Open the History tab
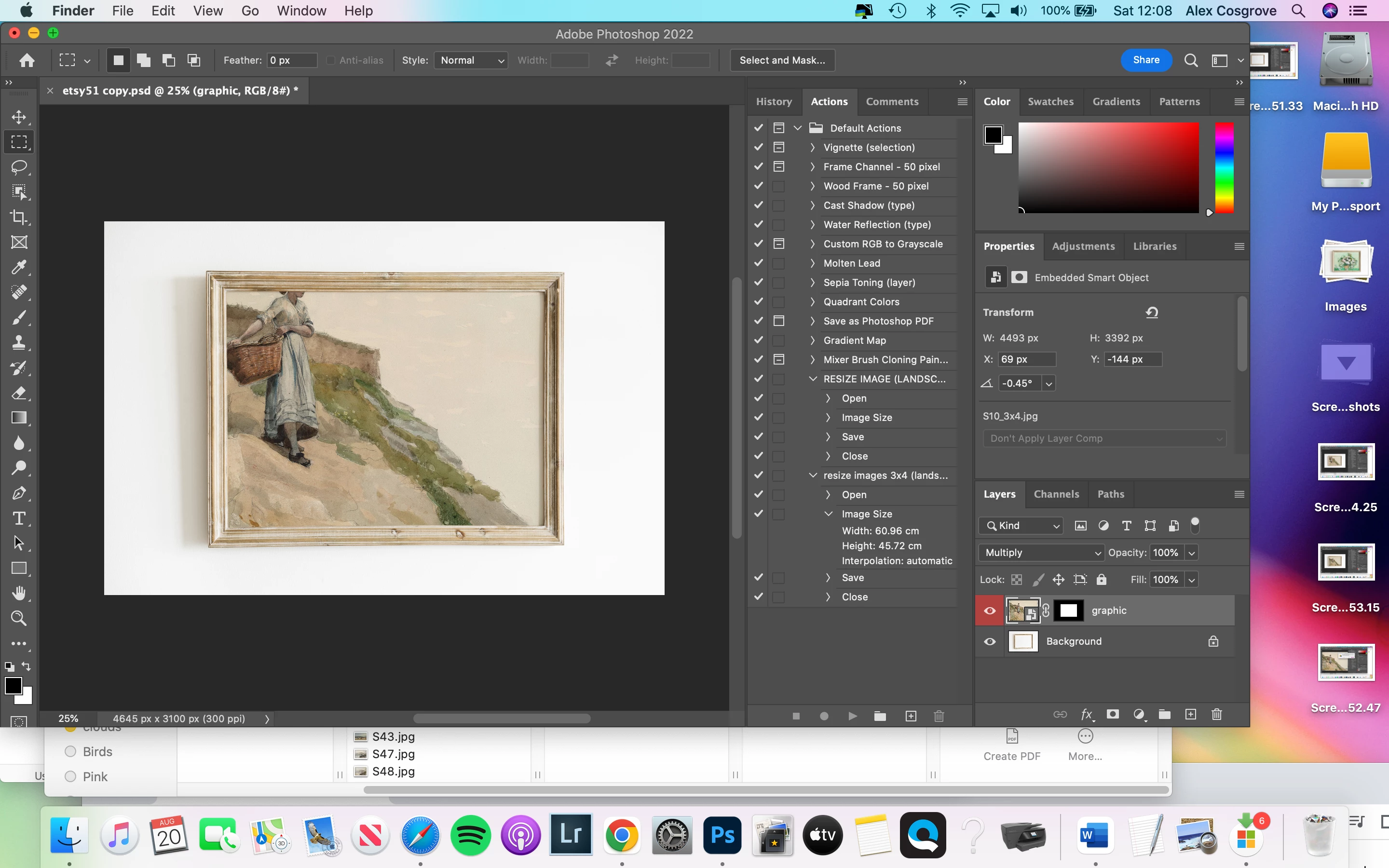 (774, 102)
